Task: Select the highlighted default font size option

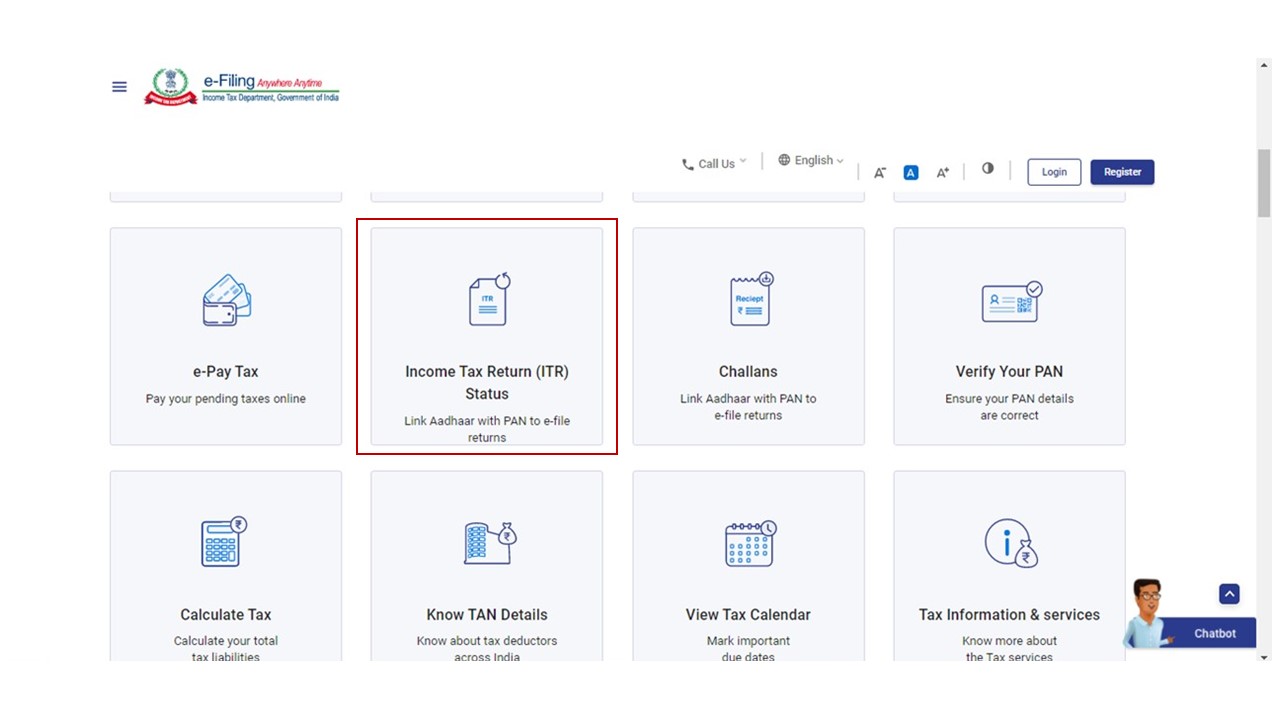Action: (x=910, y=171)
